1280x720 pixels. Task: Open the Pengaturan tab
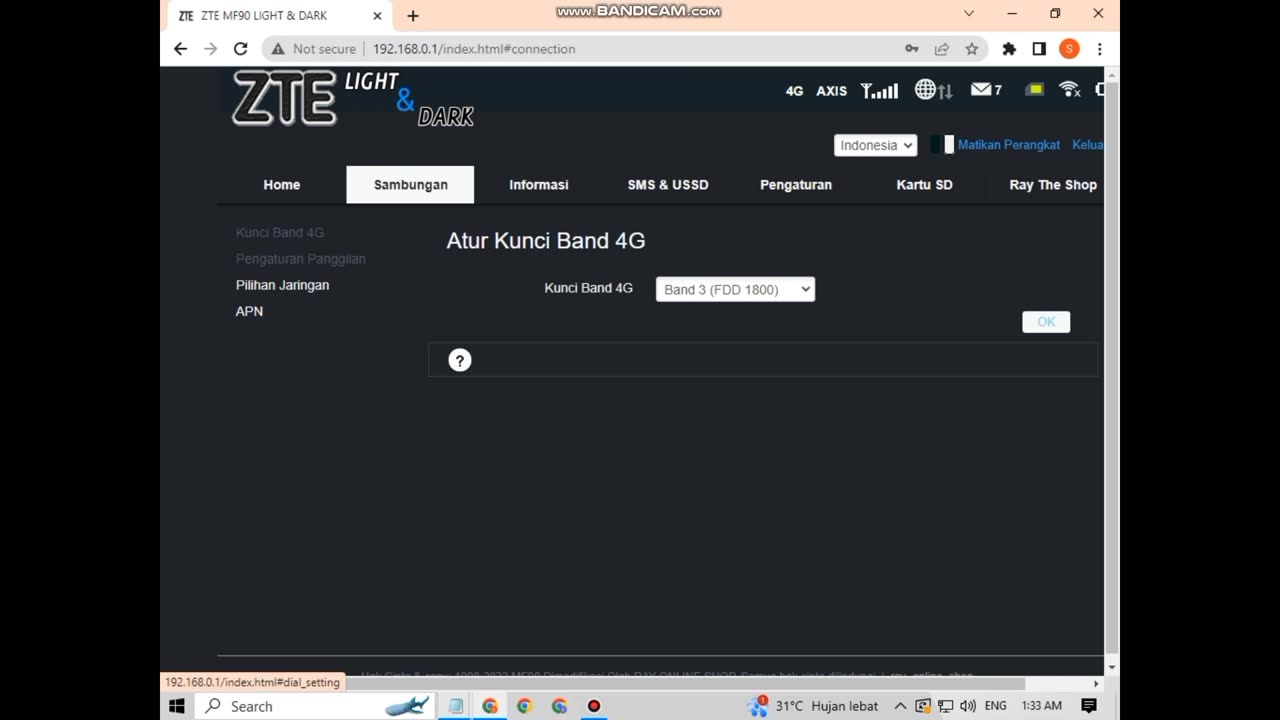tap(796, 185)
